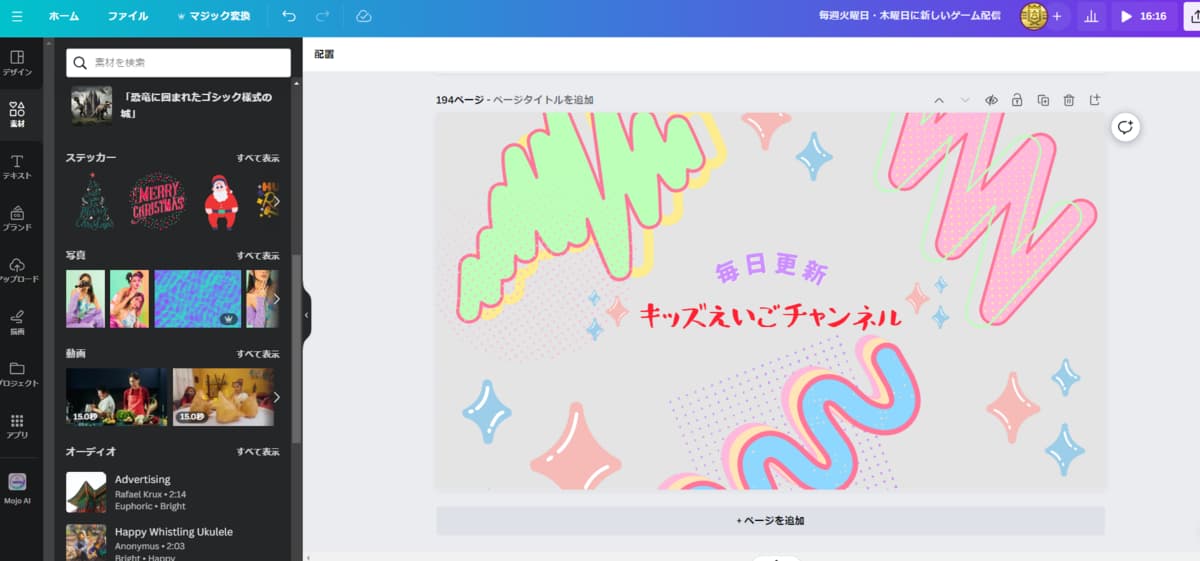Open the ブランド sidebar panel
Screen dimensions: 1200x561
17,219
